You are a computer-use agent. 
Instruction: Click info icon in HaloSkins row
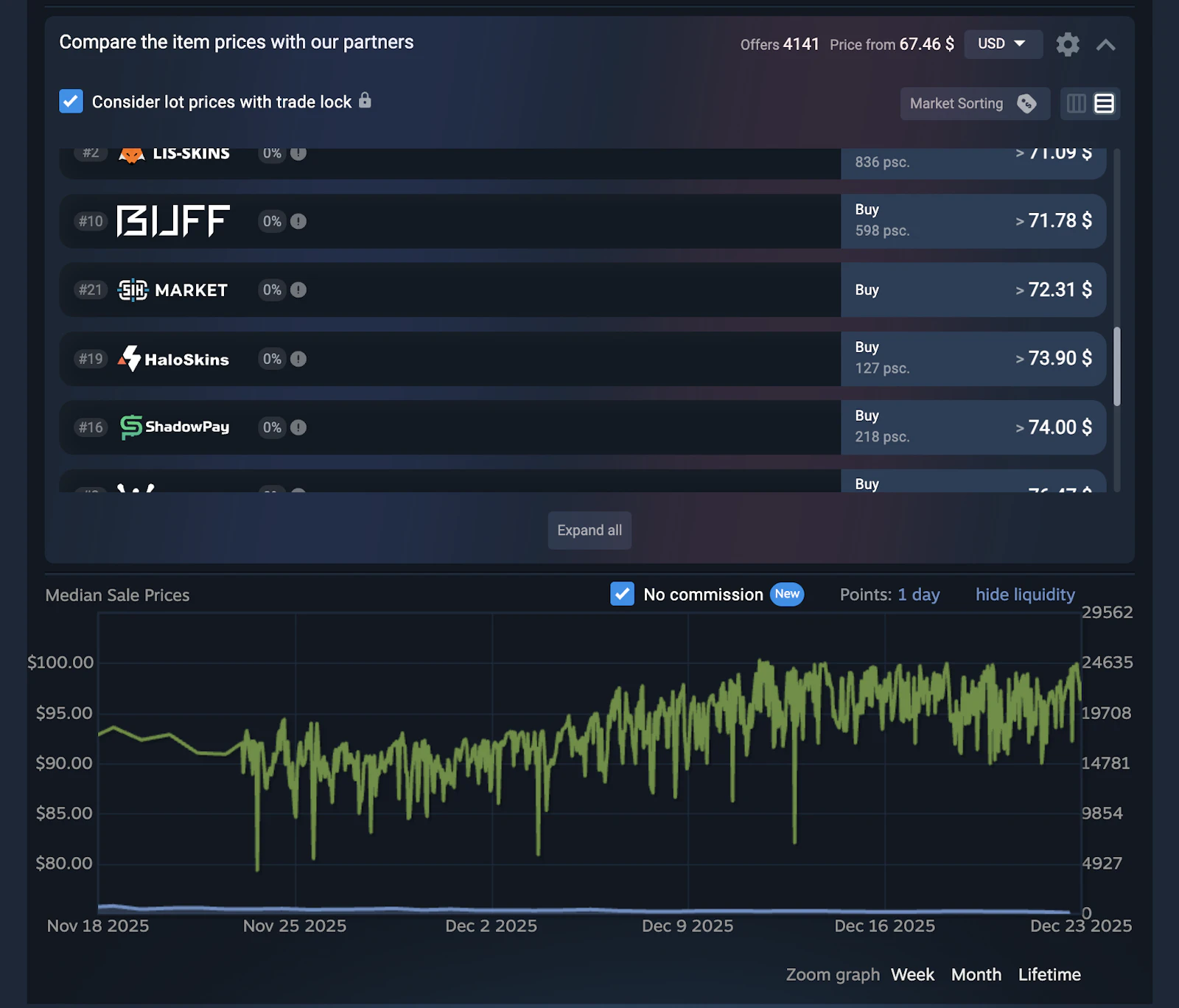(x=298, y=359)
